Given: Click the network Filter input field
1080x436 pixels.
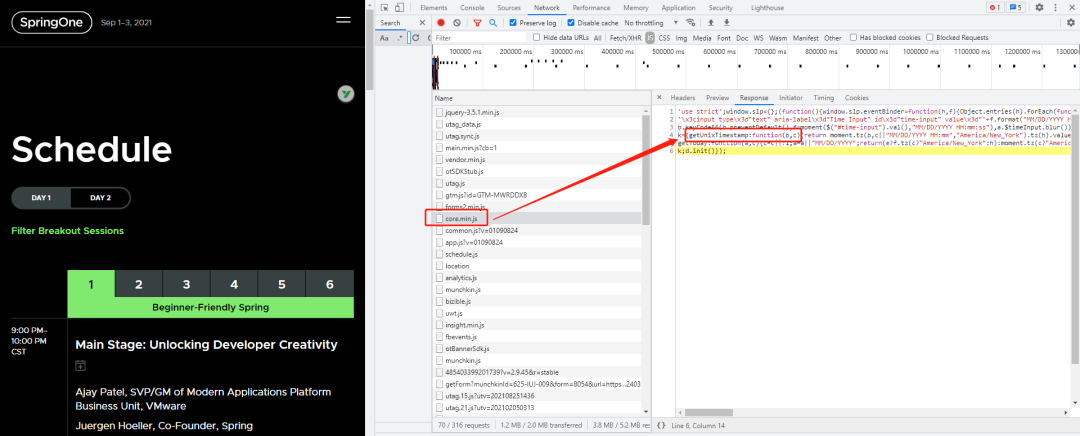Looking at the screenshot, I should tap(479, 38).
